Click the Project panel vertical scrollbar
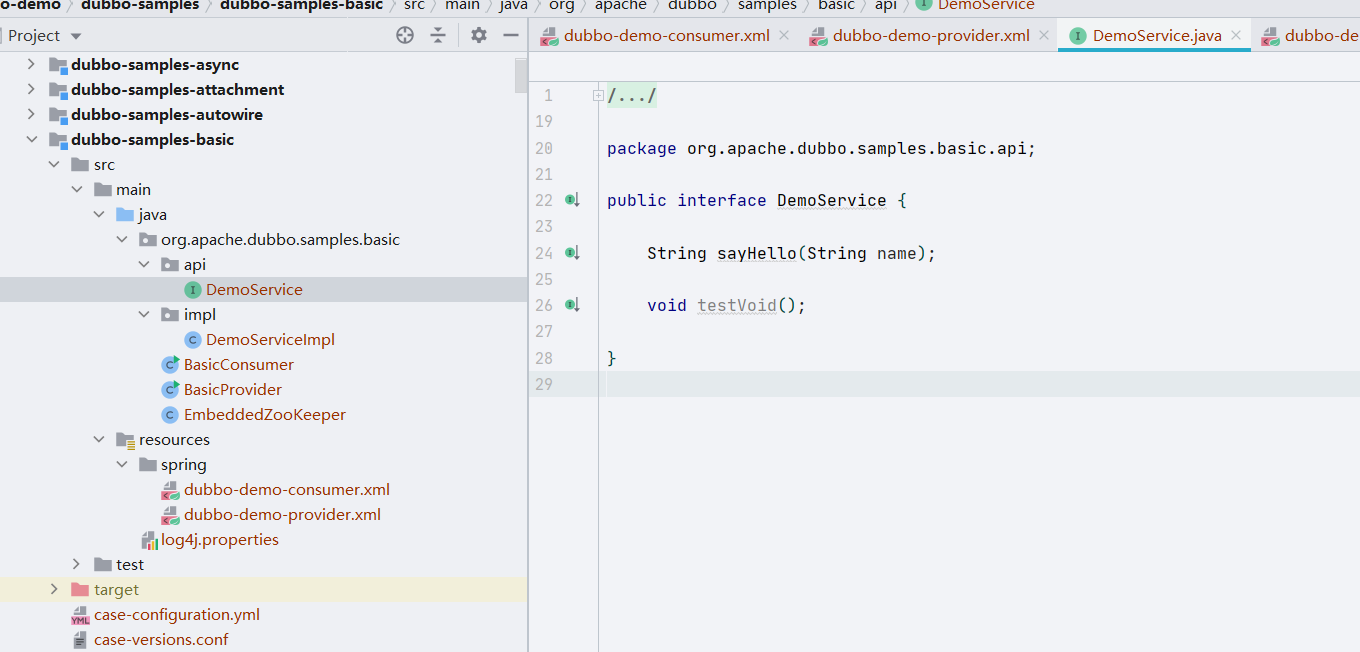 (521, 75)
